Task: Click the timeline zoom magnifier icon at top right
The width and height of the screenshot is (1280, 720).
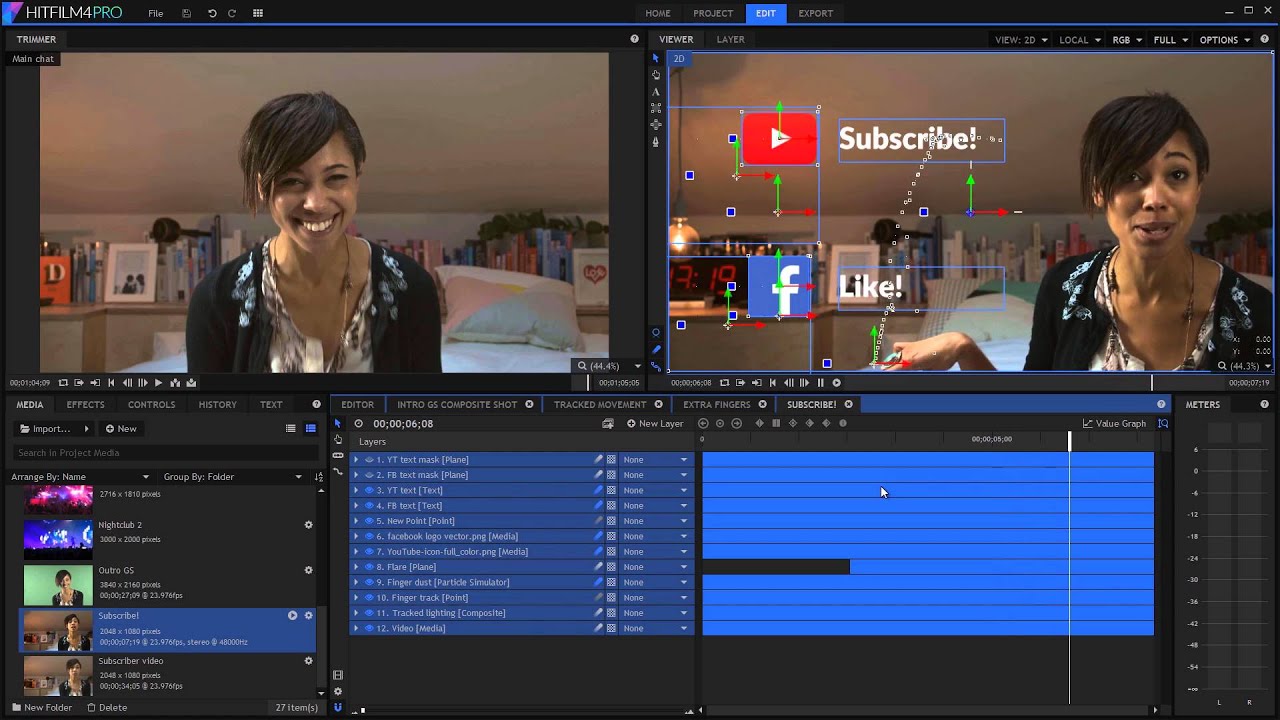Action: pos(1163,424)
